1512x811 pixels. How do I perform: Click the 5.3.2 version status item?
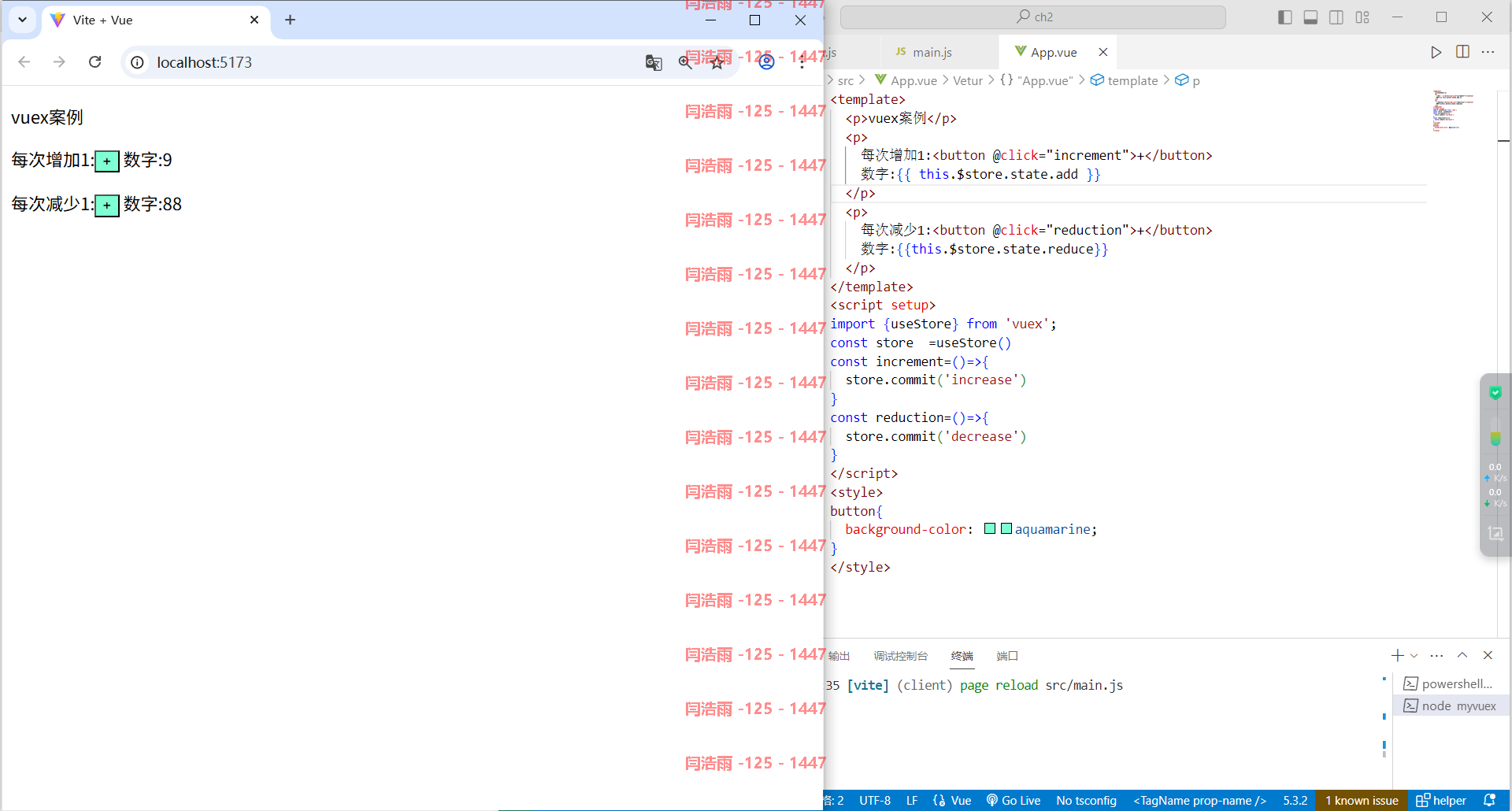(1295, 800)
